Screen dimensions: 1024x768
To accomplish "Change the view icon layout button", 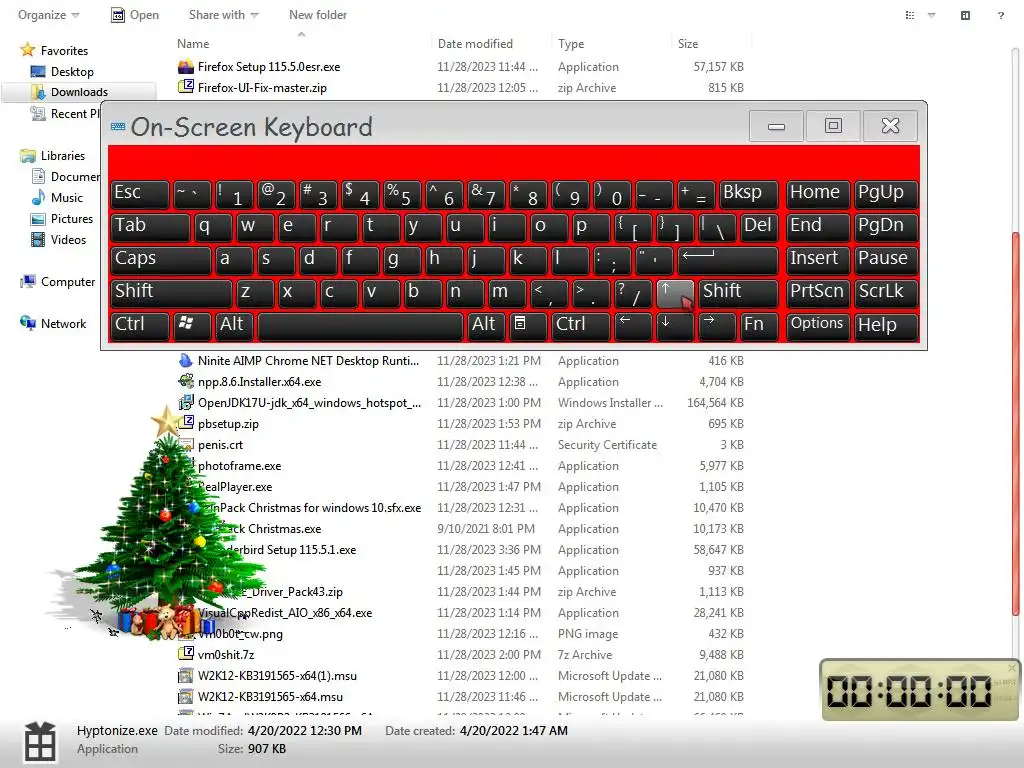I will click(x=910, y=15).
